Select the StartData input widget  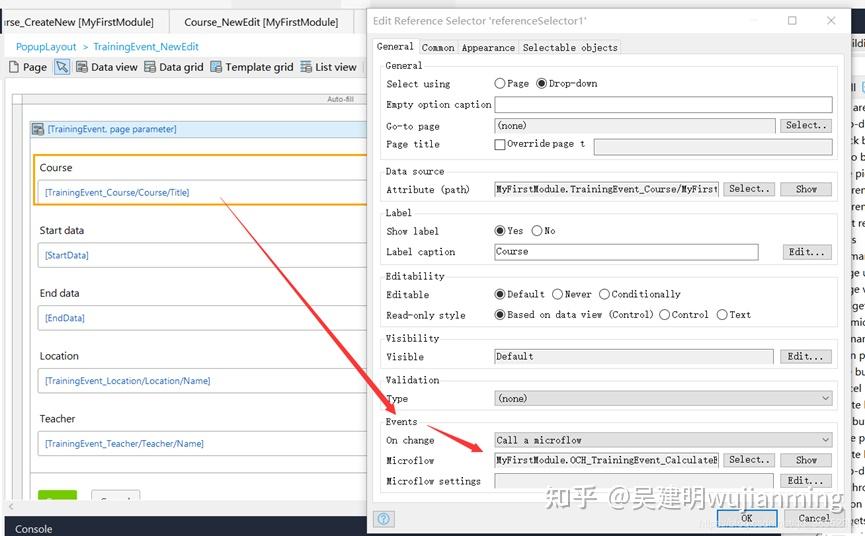click(202, 255)
